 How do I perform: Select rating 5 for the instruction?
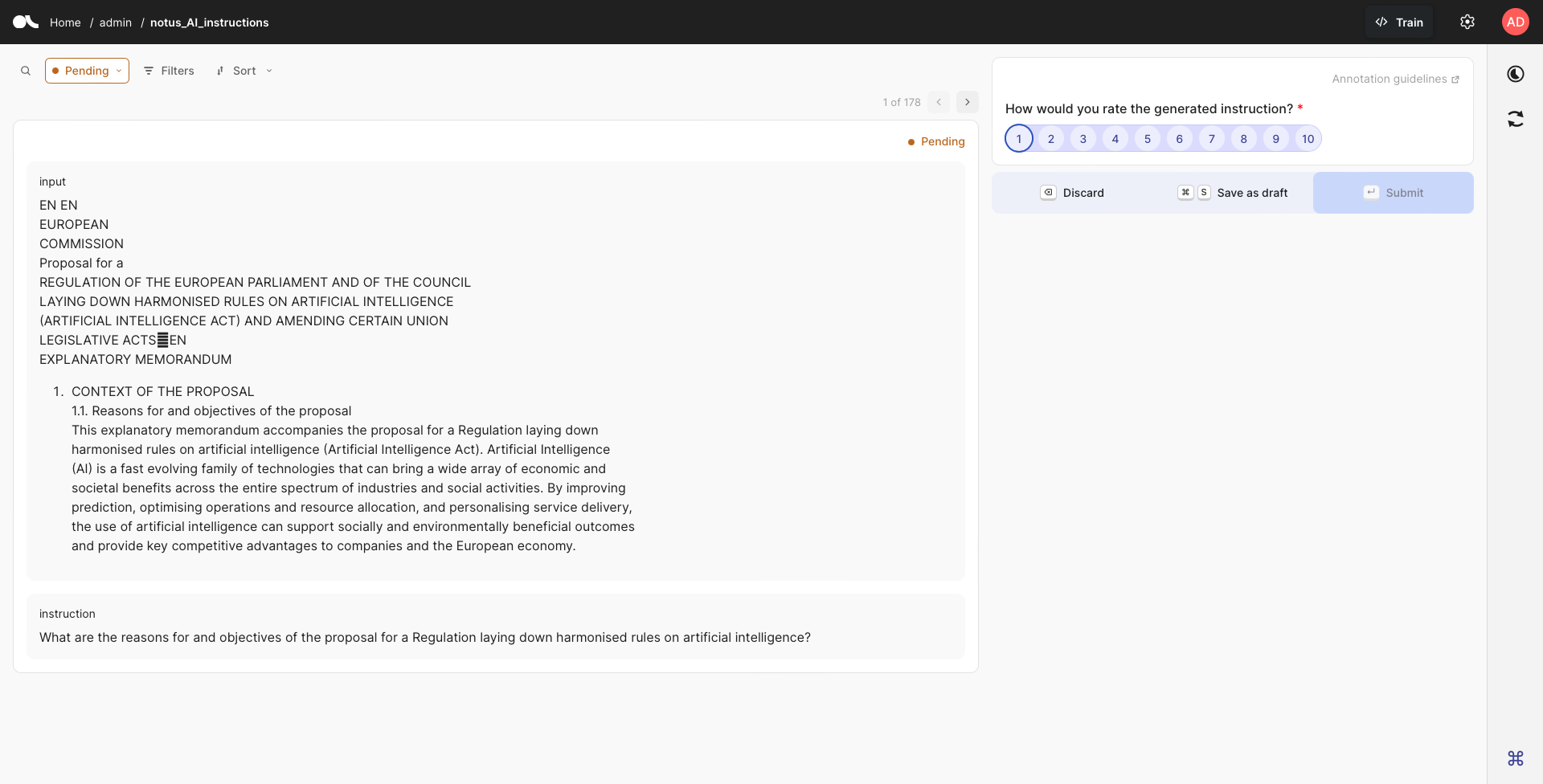coord(1147,138)
